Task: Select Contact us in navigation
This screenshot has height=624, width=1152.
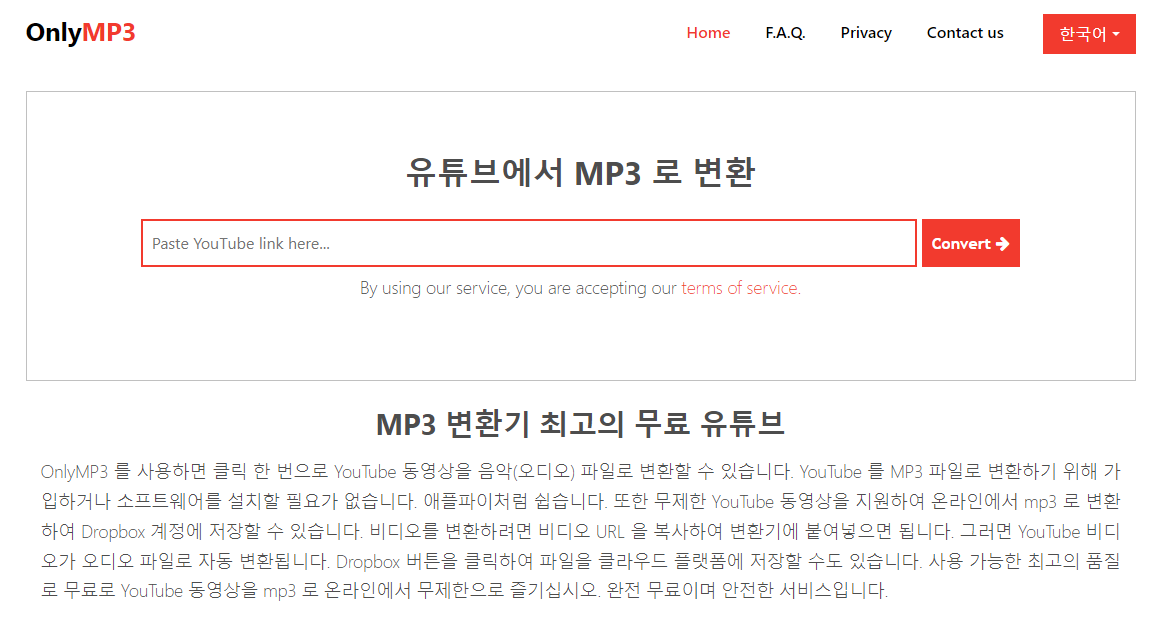Action: click(965, 33)
